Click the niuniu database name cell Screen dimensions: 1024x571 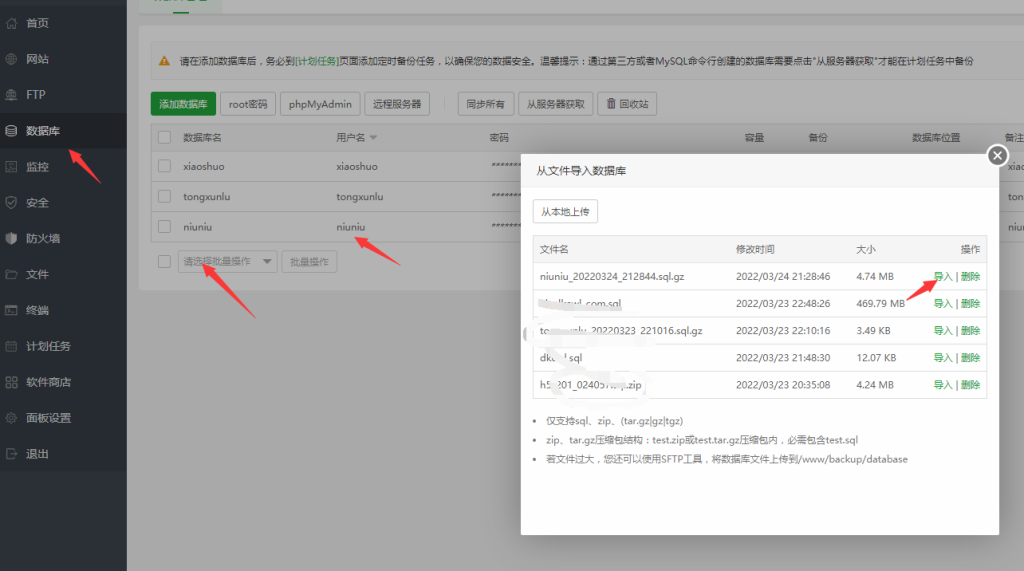coord(197,227)
